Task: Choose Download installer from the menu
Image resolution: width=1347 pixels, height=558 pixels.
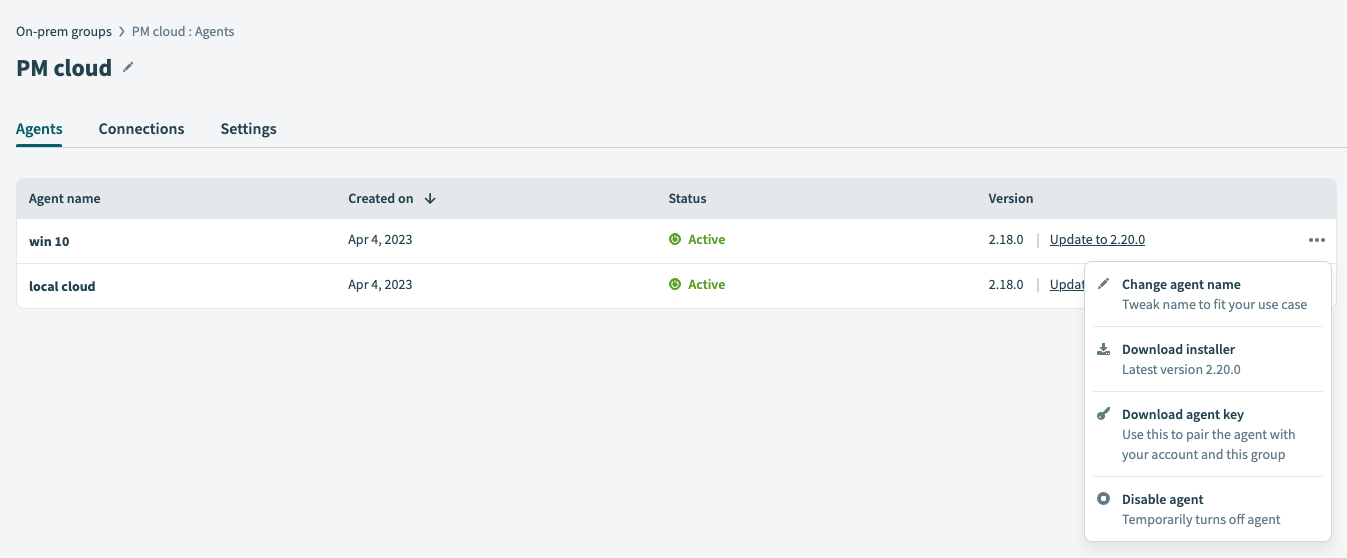Action: point(1178,350)
